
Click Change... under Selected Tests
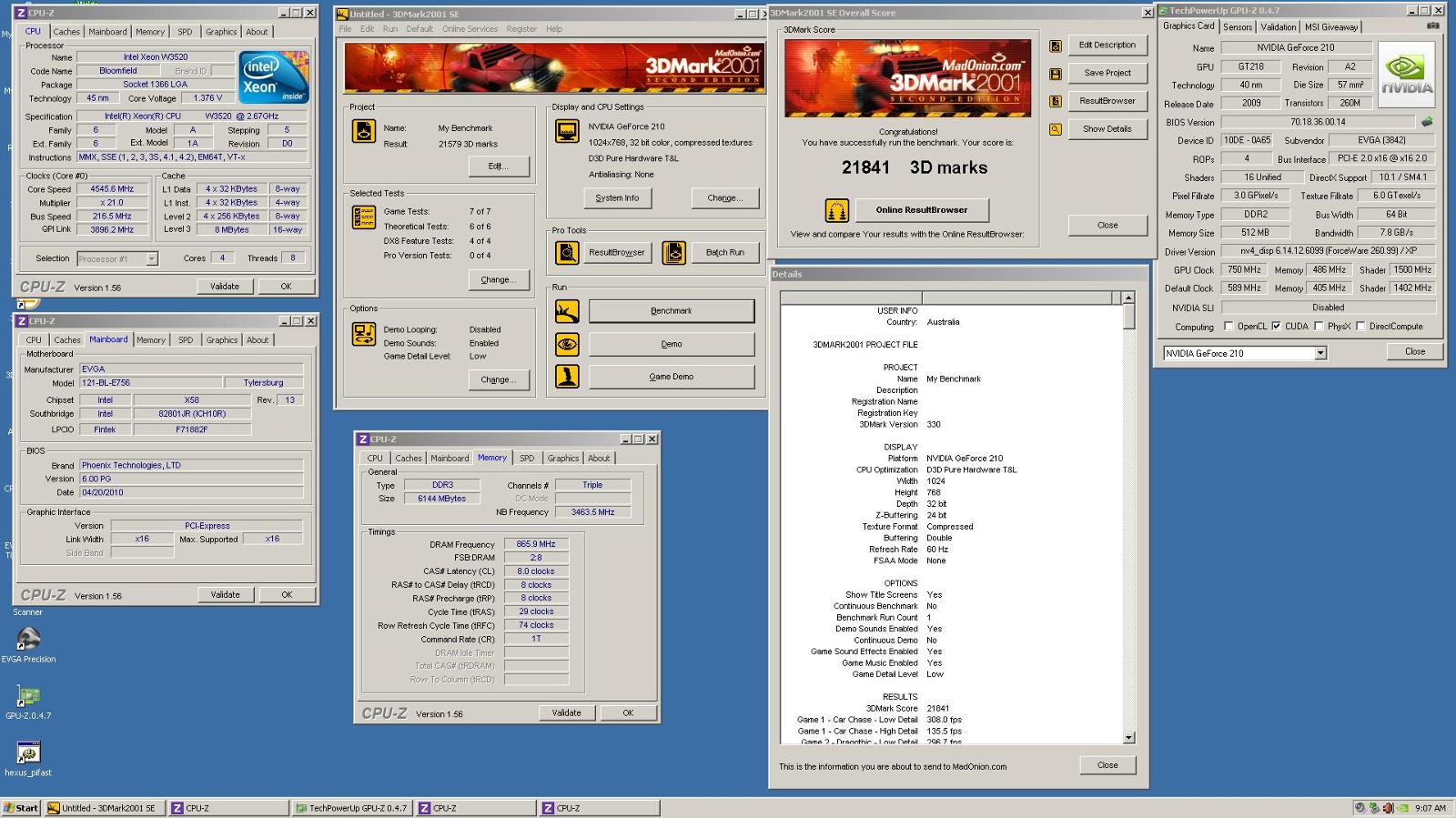point(499,280)
